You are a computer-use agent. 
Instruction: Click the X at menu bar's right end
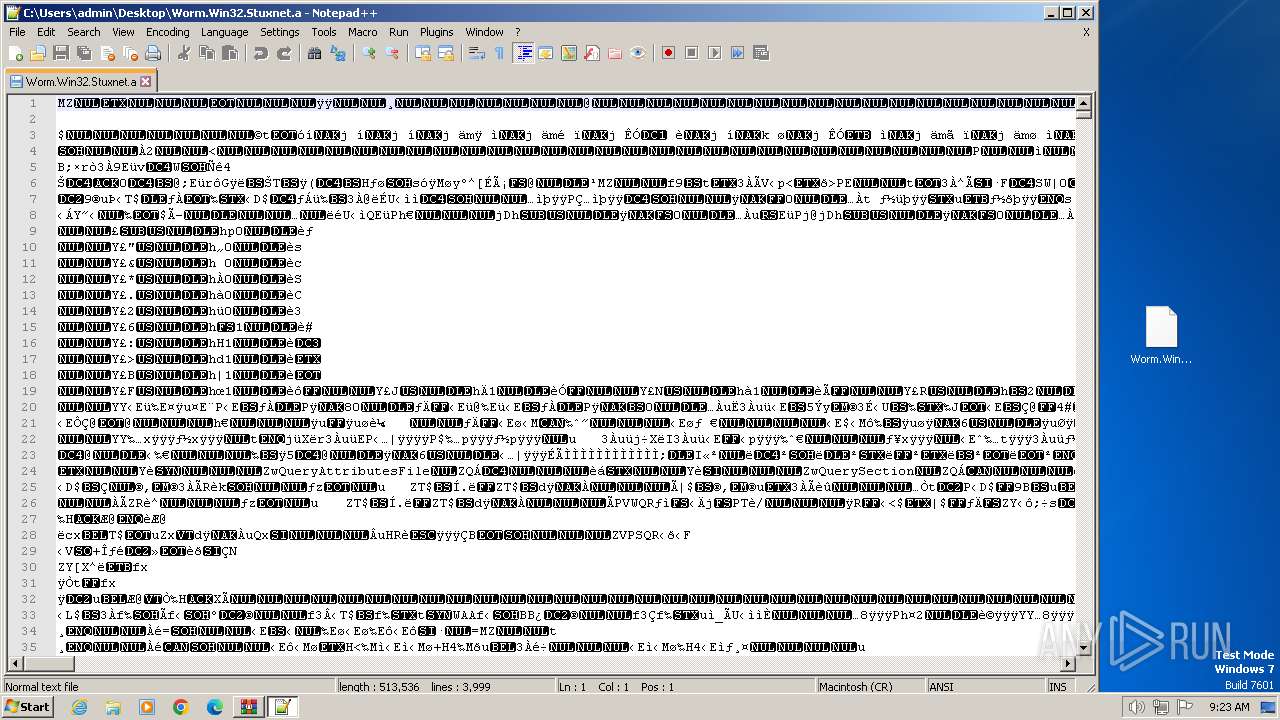coord(1086,32)
